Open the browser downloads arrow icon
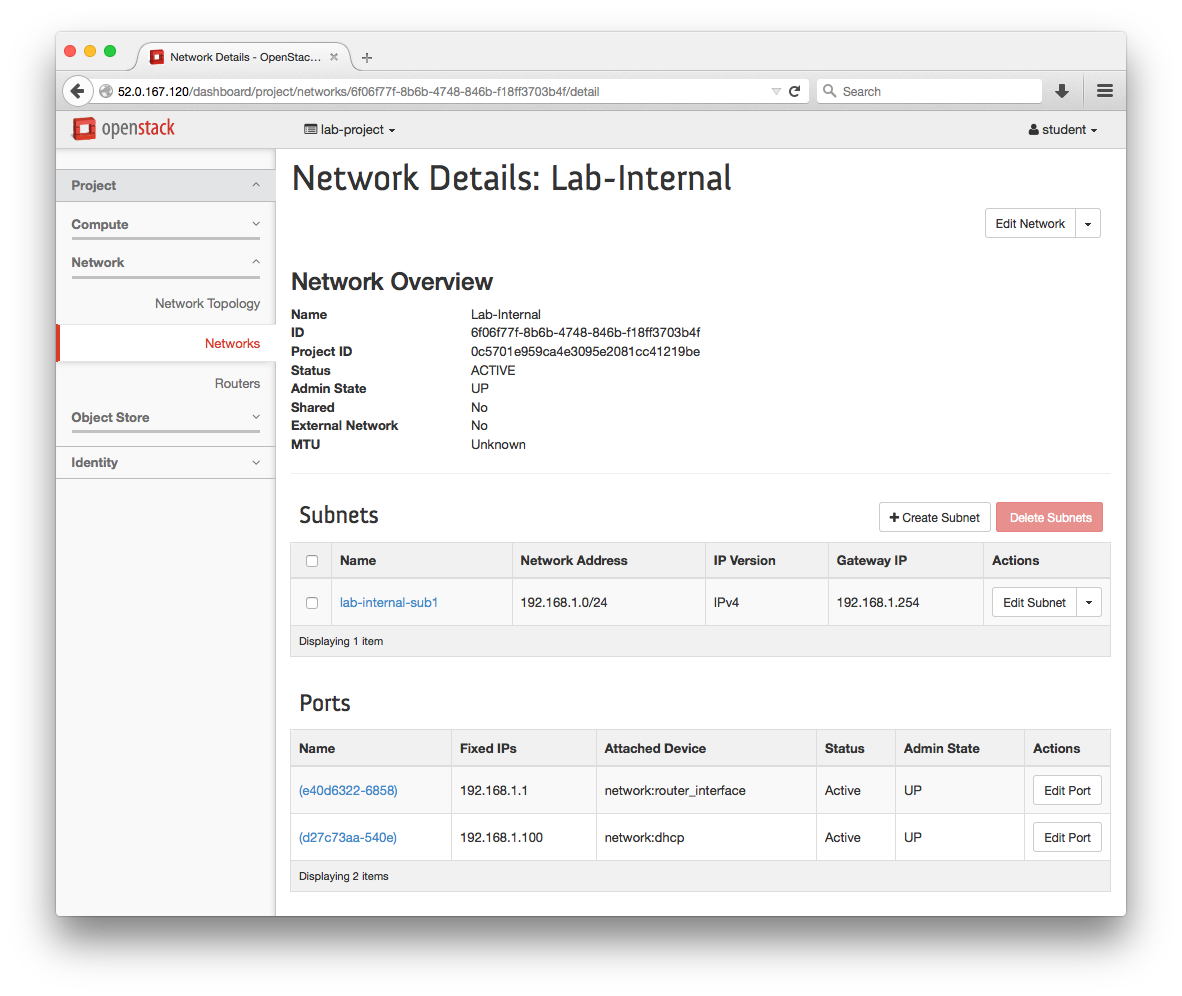Screen dimensions: 1182x996 (1061, 90)
